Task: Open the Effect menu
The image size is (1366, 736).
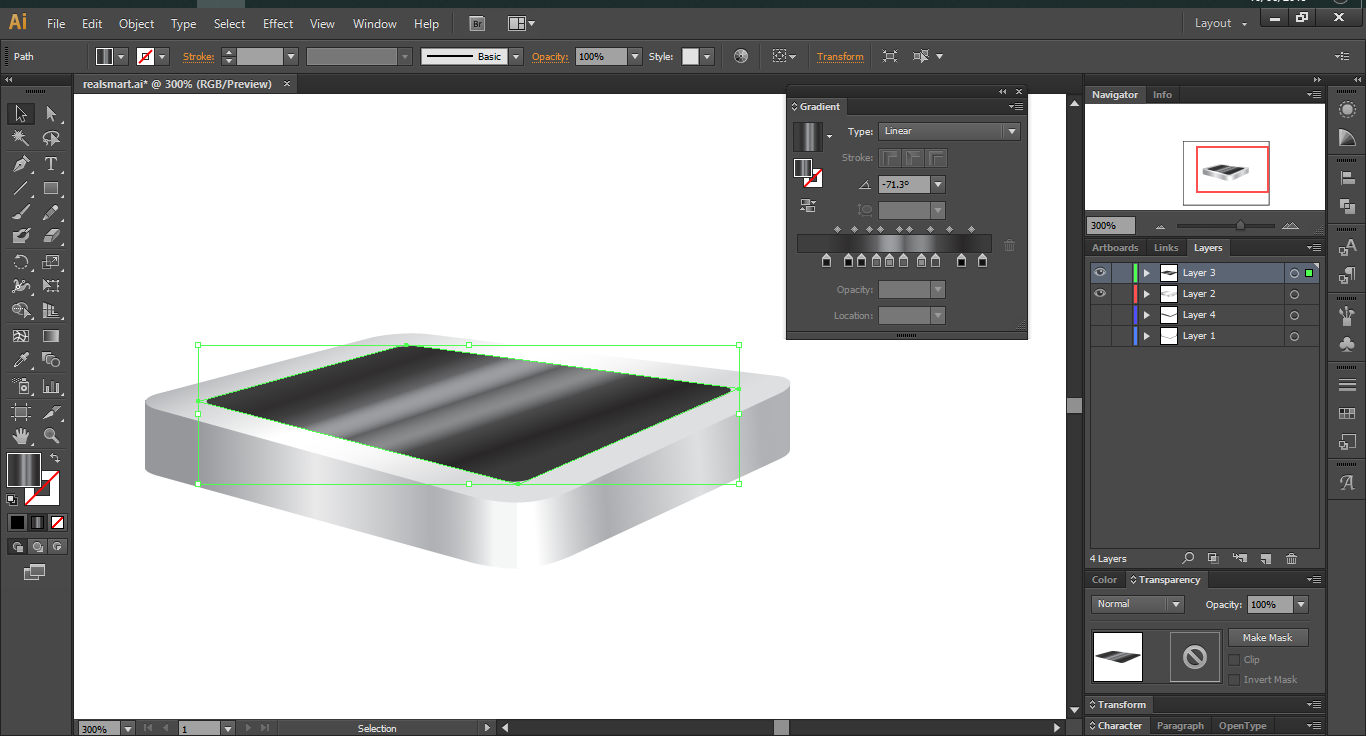Action: click(278, 23)
